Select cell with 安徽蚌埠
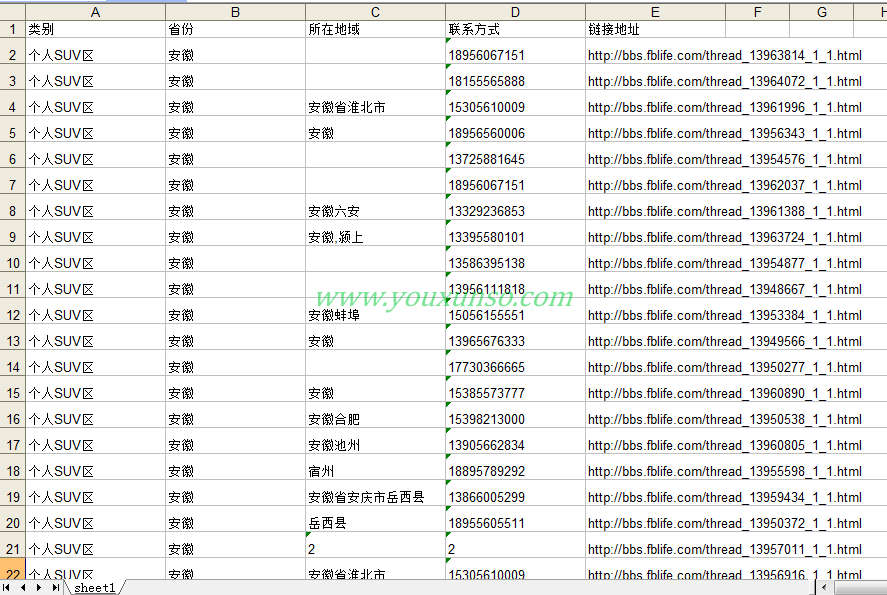The width and height of the screenshot is (887, 595). (375, 315)
